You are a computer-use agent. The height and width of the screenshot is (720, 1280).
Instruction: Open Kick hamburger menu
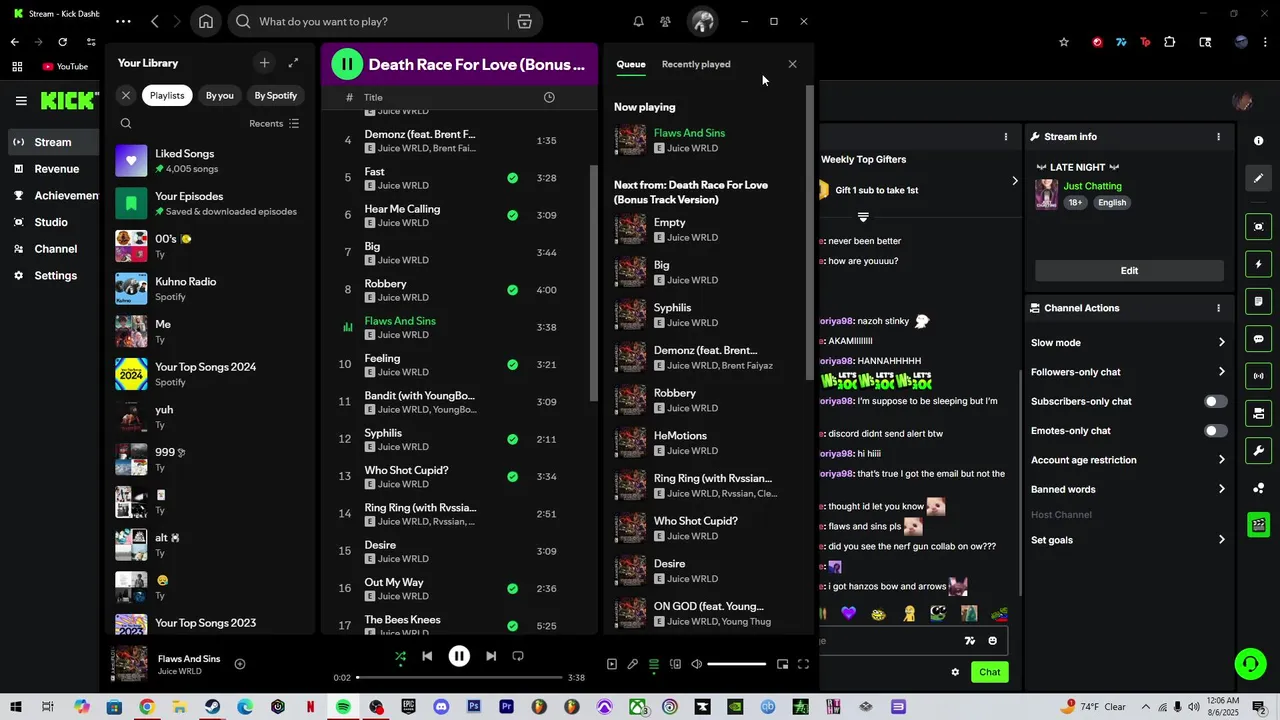(21, 100)
